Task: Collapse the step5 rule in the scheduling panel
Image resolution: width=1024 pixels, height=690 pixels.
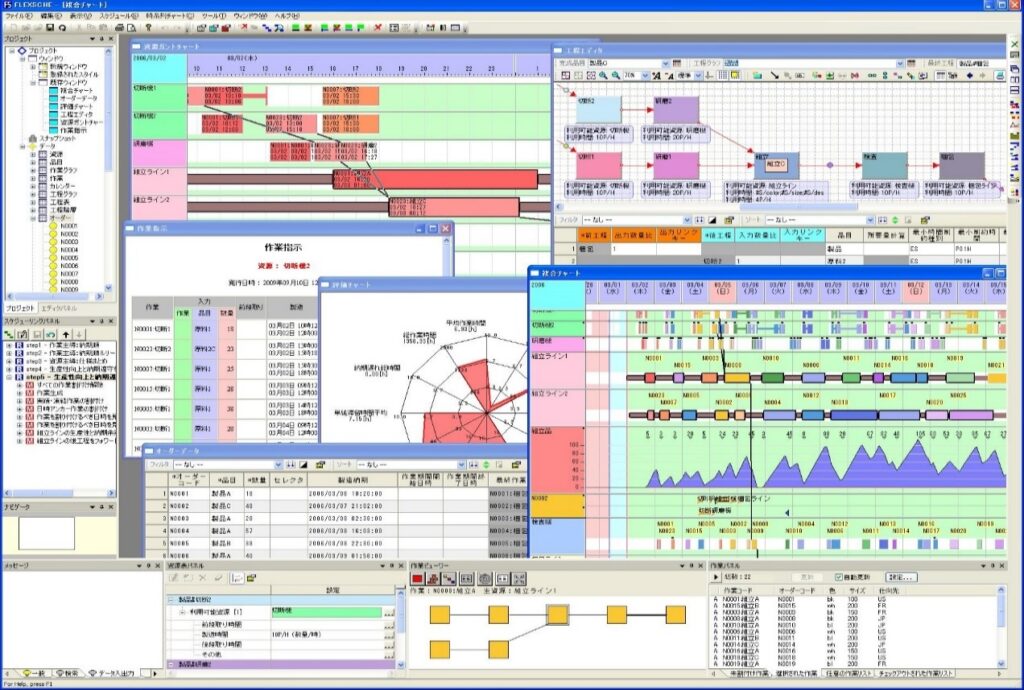Action: [9, 377]
